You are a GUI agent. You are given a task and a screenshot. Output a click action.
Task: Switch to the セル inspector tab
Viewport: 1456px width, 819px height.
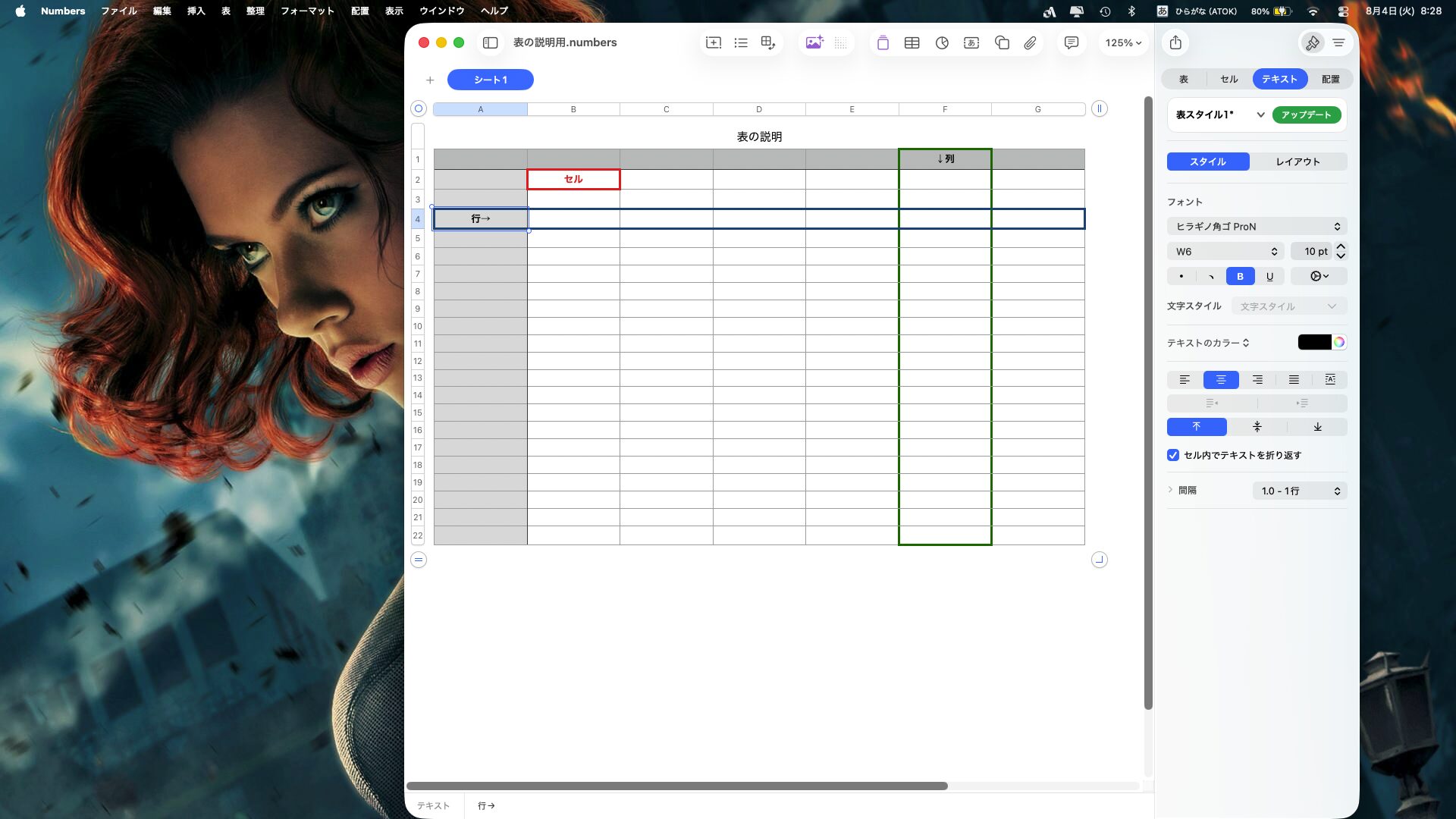tap(1229, 80)
